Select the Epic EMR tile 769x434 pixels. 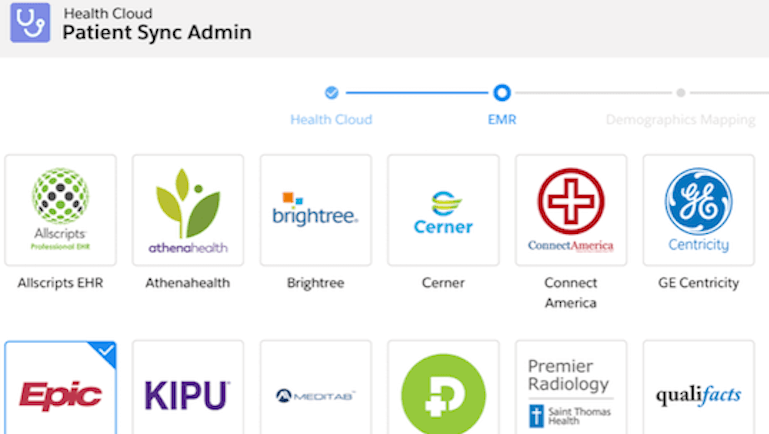click(60, 388)
